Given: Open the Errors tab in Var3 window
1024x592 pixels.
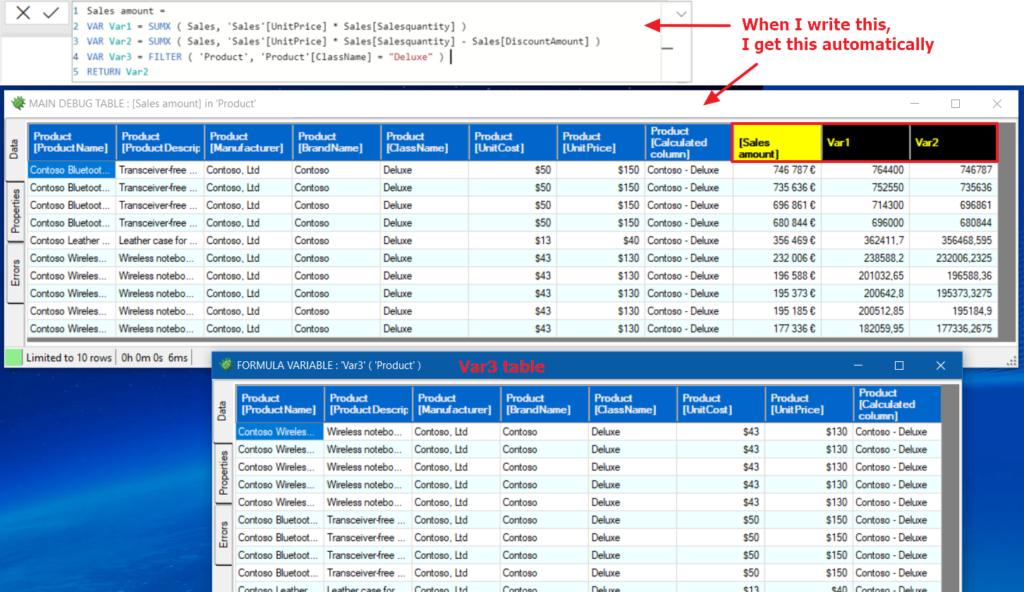Looking at the screenshot, I should pyautogui.click(x=223, y=534).
